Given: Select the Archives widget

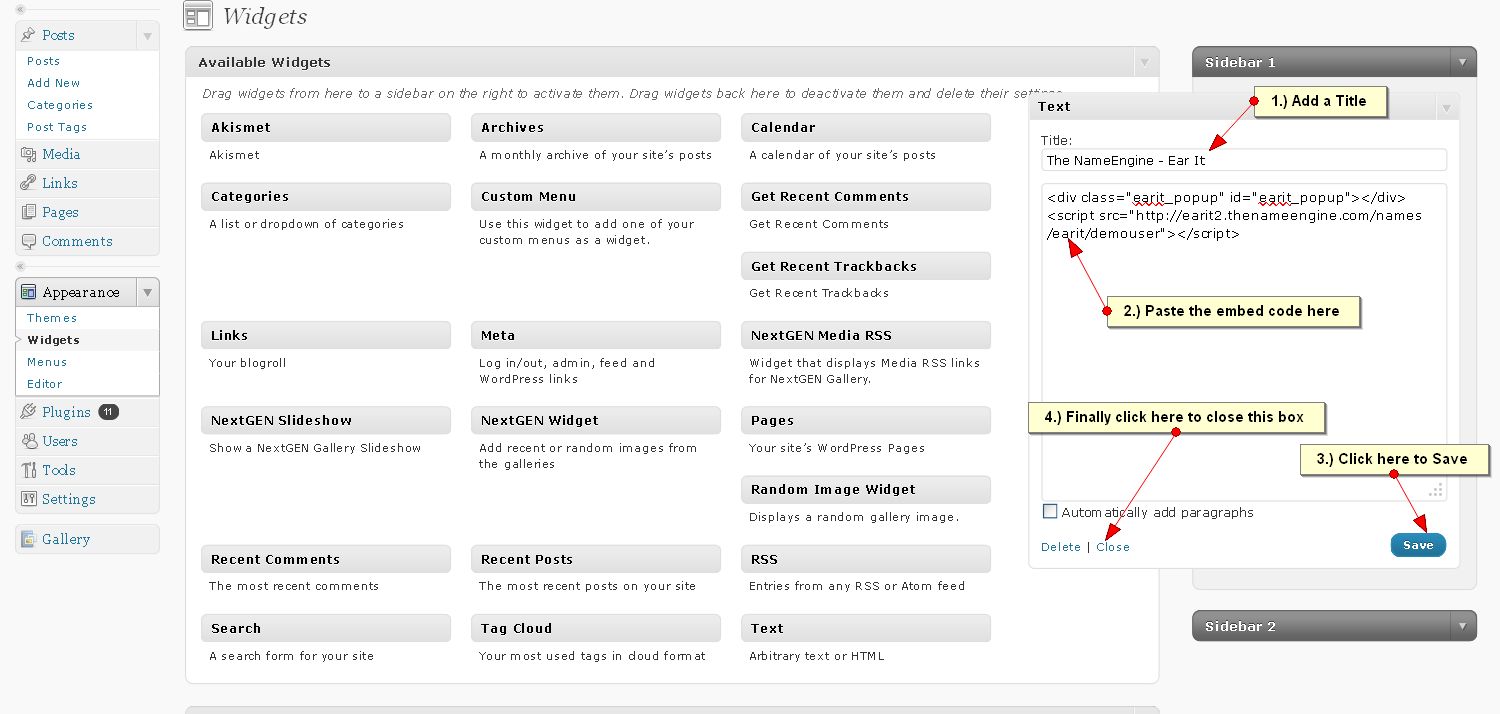Looking at the screenshot, I should (x=596, y=128).
